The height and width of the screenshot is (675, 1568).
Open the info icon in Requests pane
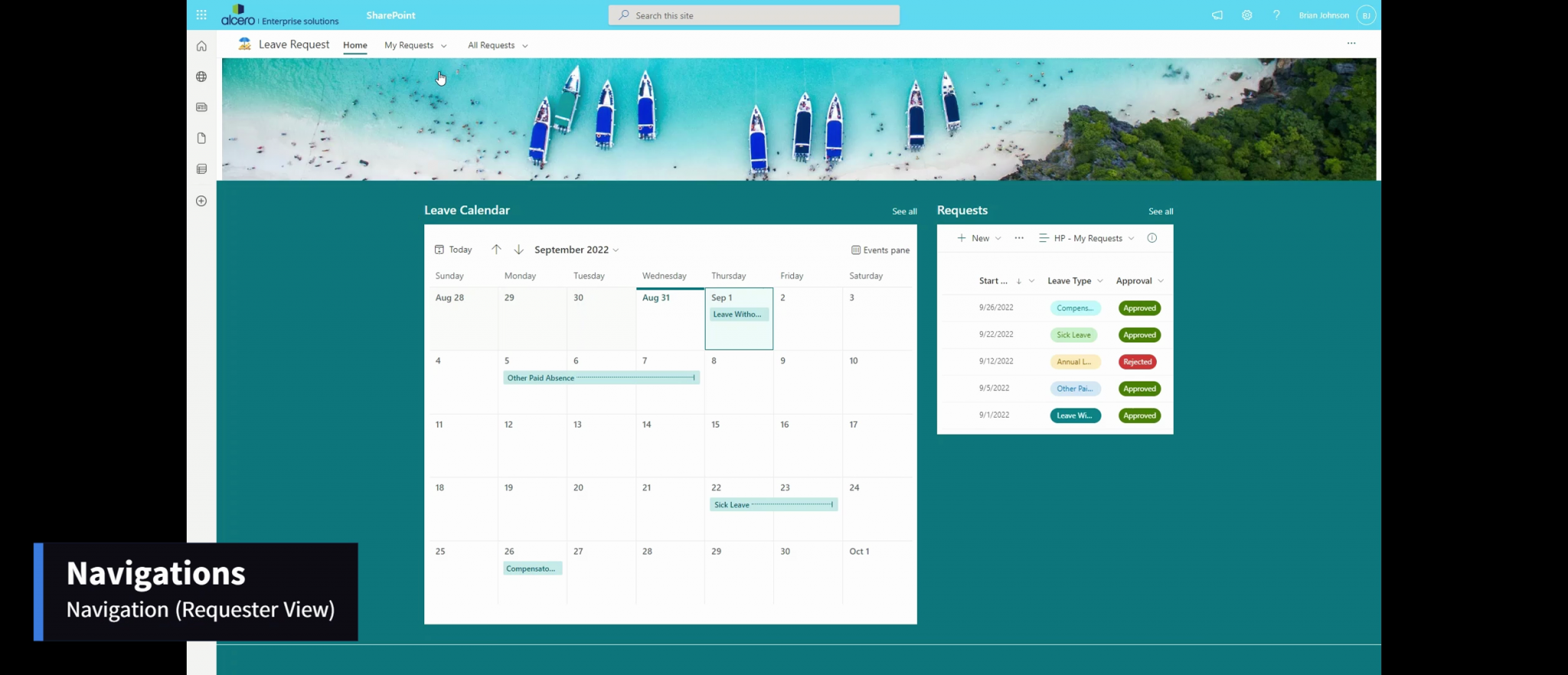click(x=1151, y=238)
